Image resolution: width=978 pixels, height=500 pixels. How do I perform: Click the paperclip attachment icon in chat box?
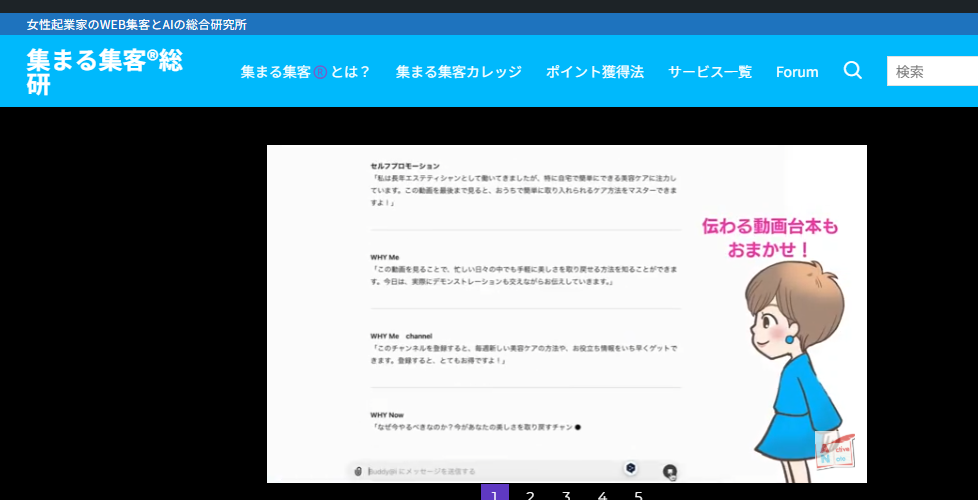click(357, 471)
